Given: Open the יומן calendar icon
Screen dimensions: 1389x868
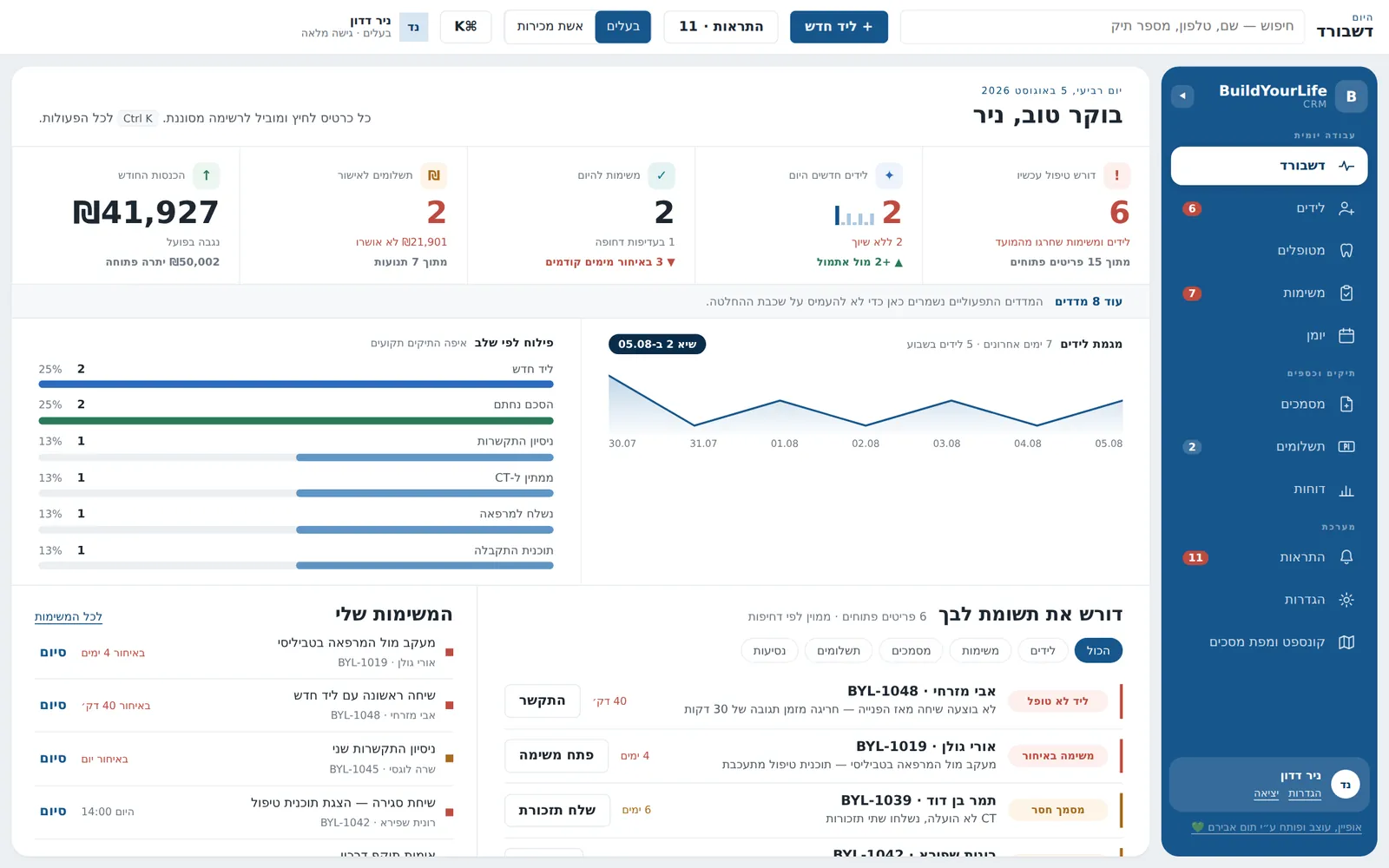Looking at the screenshot, I should coord(1346,336).
